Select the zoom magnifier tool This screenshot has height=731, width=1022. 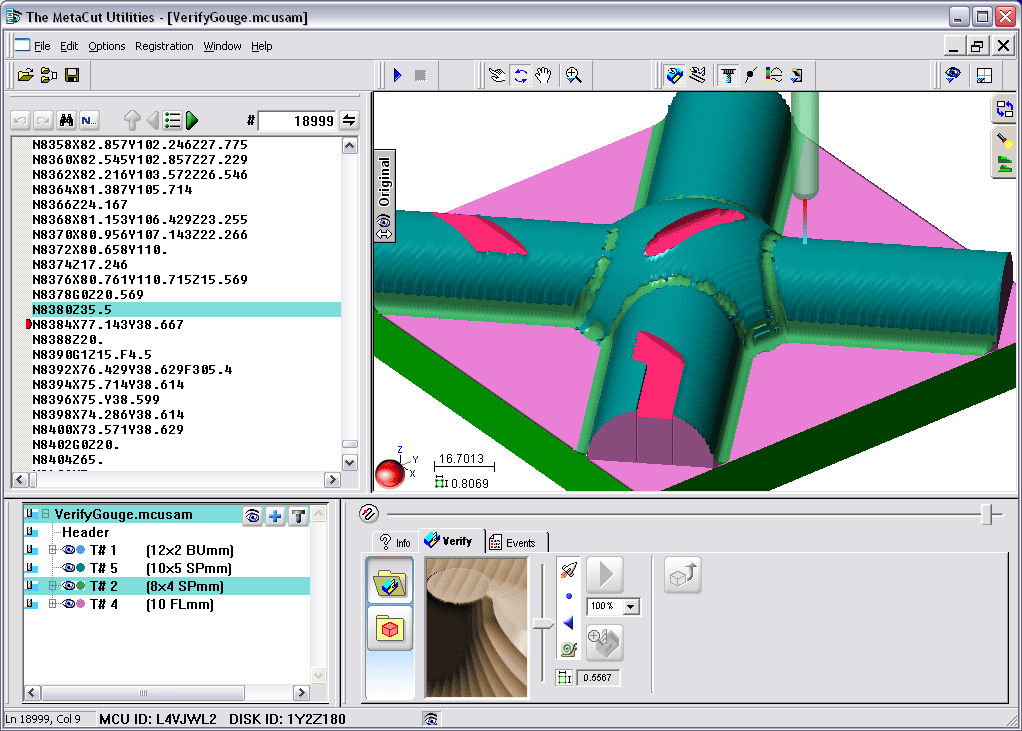point(573,76)
